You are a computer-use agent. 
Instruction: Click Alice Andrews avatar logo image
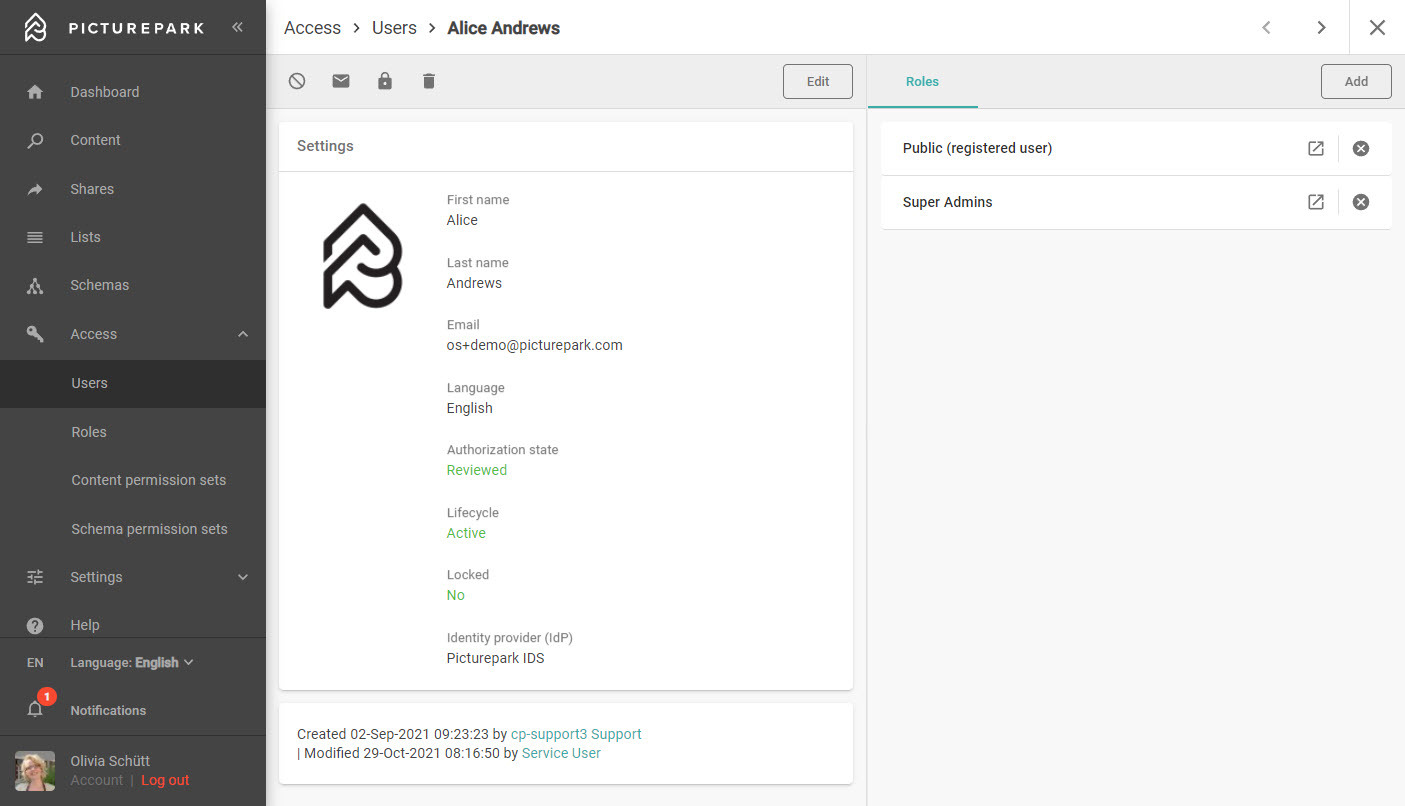pyautogui.click(x=362, y=256)
